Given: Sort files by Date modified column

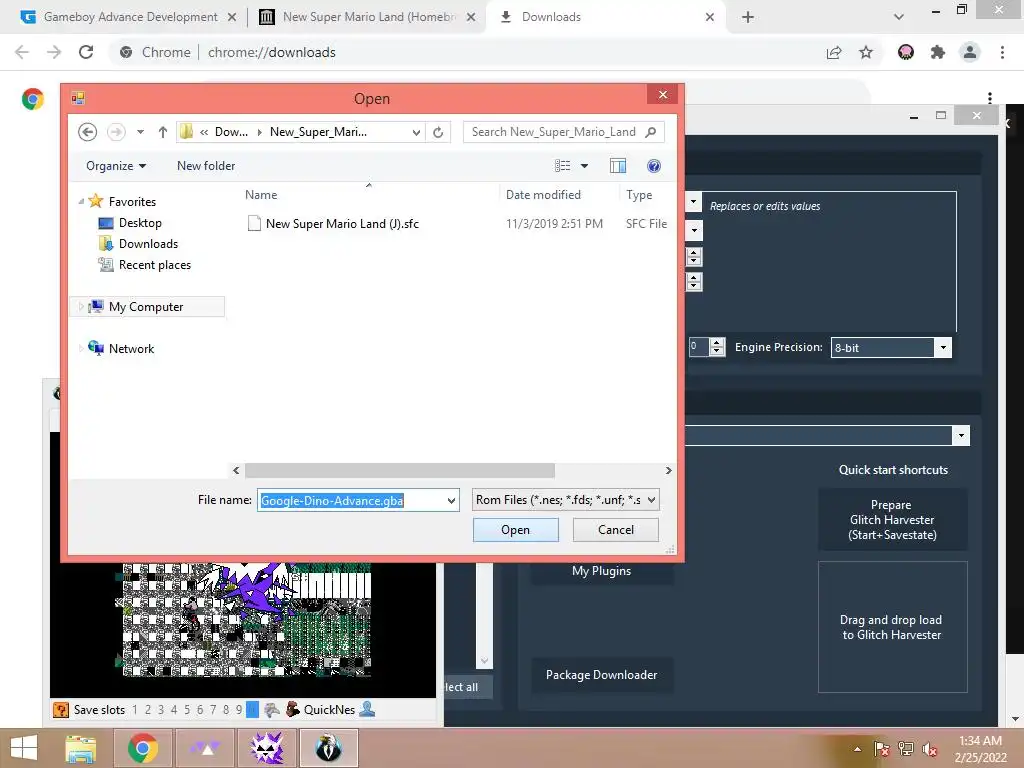Looking at the screenshot, I should point(543,195).
